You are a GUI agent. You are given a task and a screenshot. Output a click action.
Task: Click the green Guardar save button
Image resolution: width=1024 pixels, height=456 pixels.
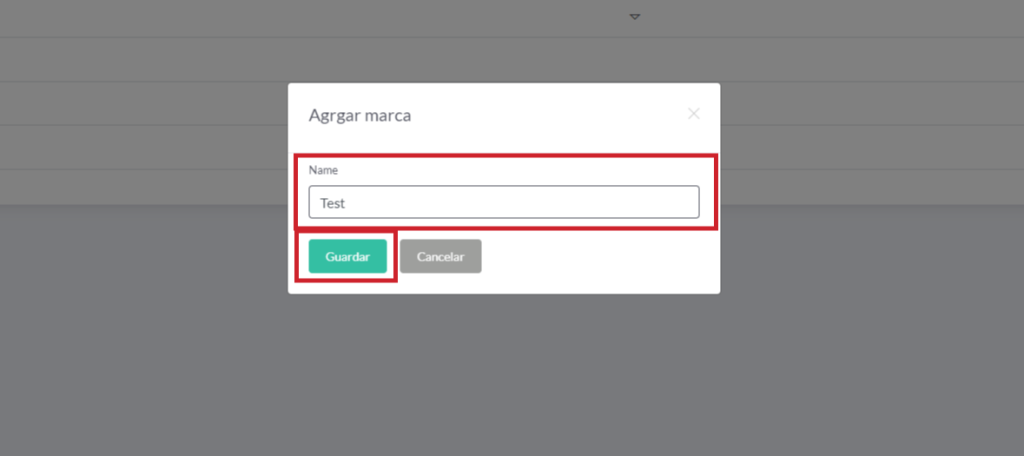(347, 256)
